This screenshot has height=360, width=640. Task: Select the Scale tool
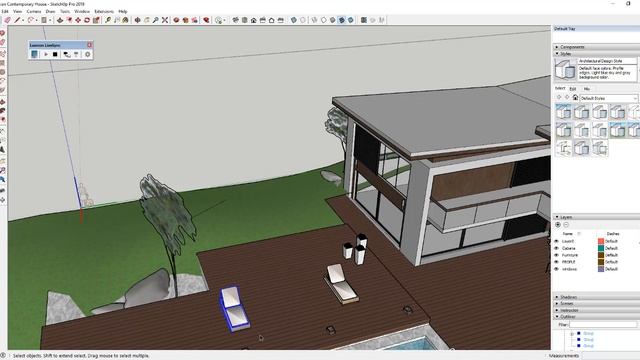[x=96, y=20]
